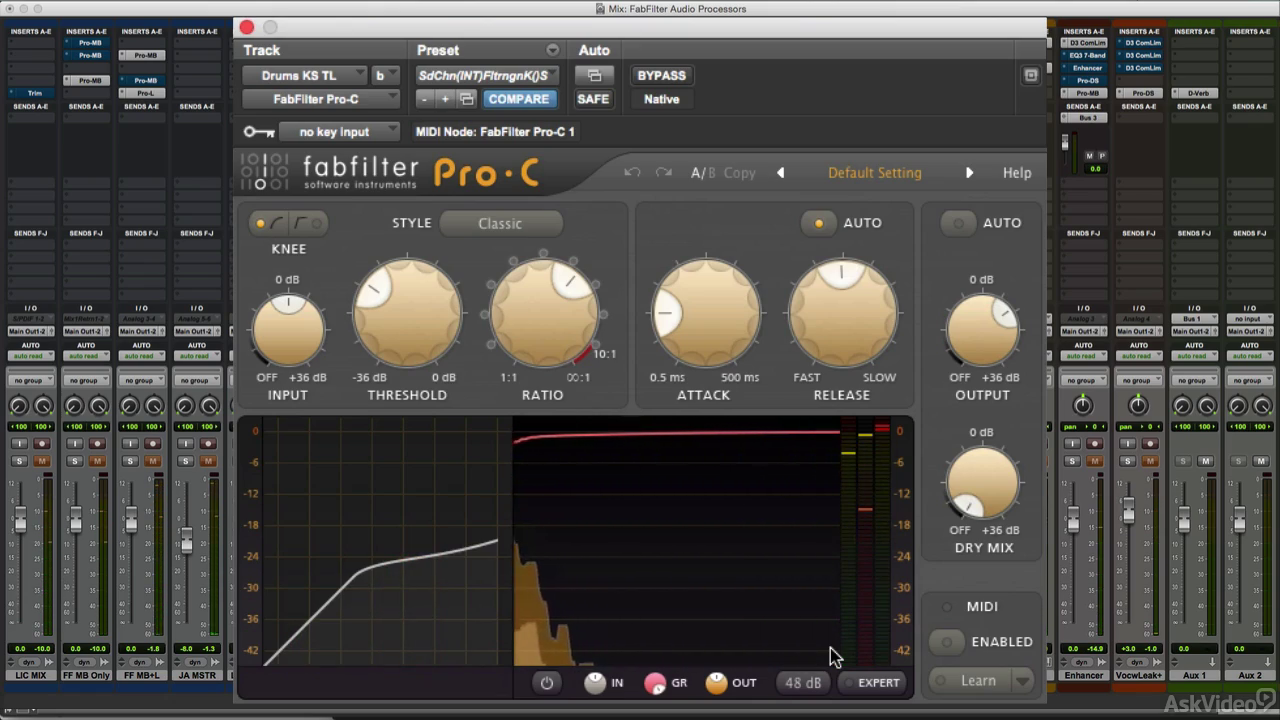The height and width of the screenshot is (720, 1280).
Task: Click the OUT meter level knob
Action: pyautogui.click(x=716, y=683)
